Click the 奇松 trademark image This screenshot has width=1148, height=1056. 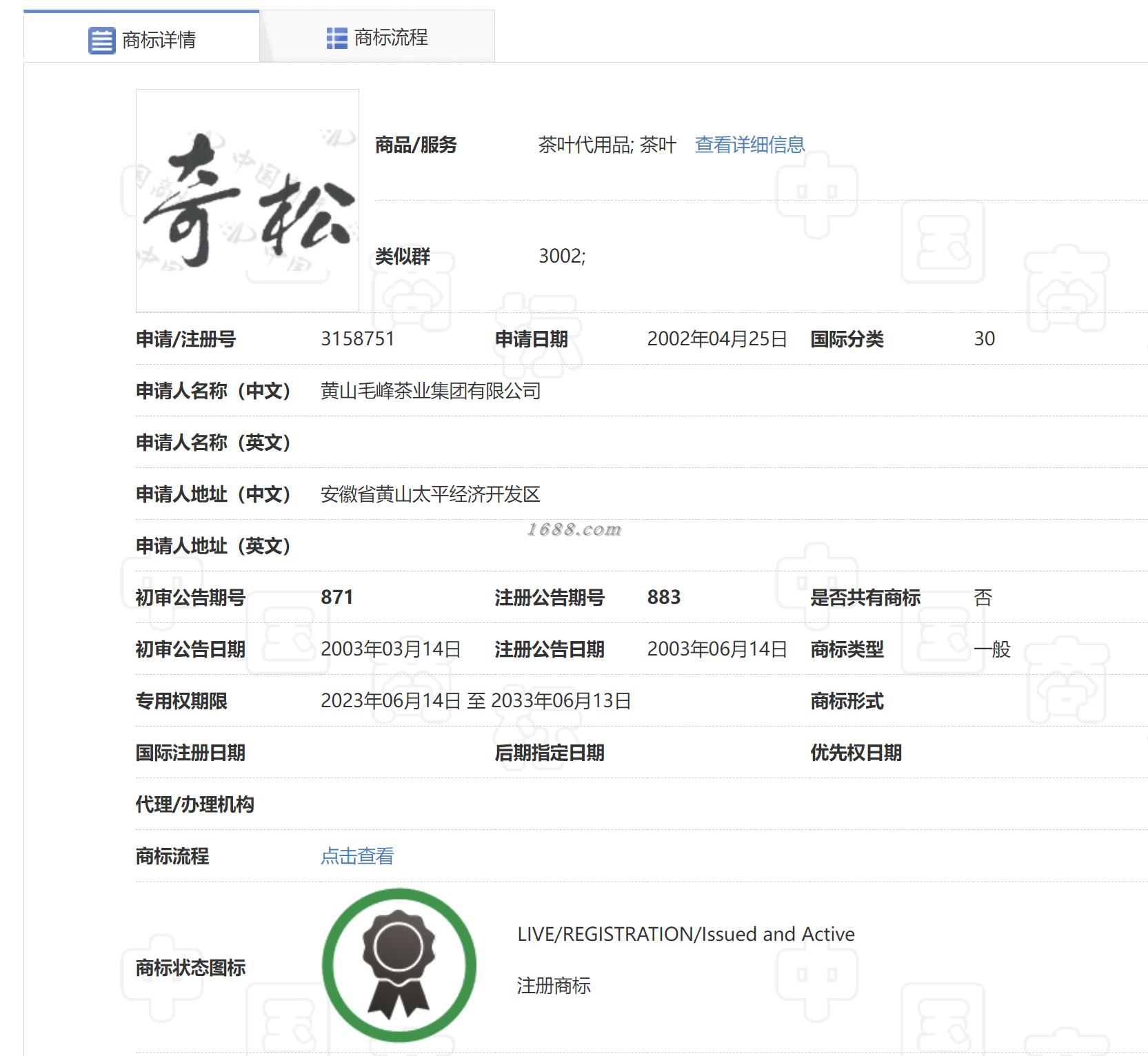coord(248,201)
